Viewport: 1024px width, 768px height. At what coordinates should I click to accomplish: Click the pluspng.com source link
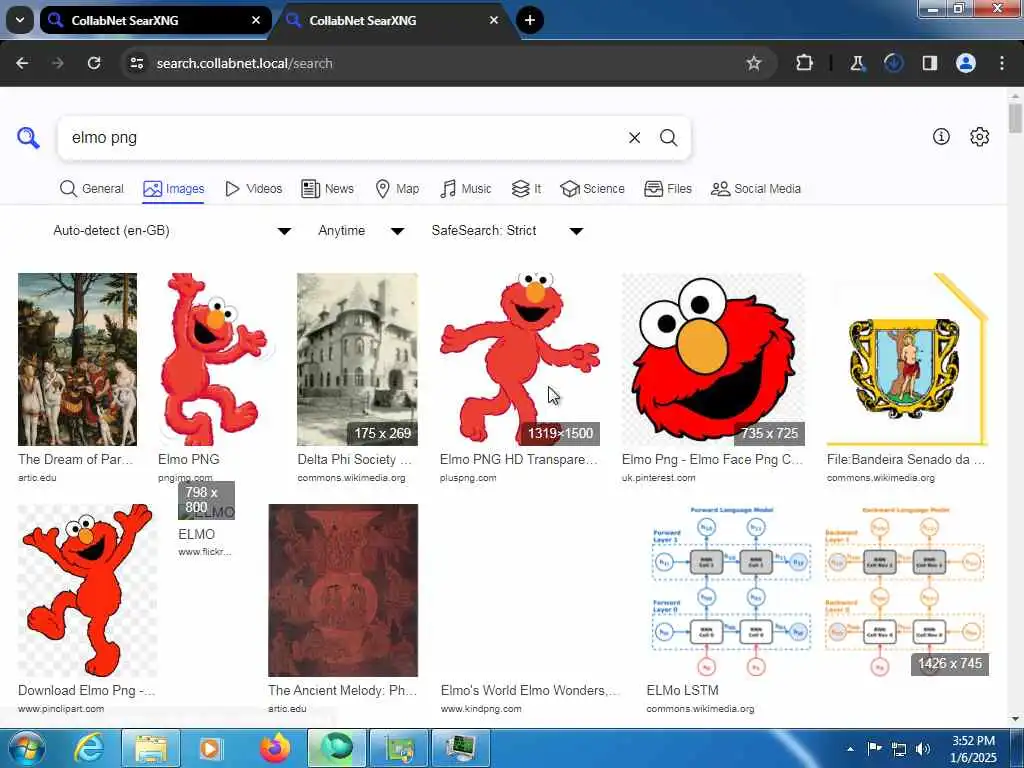[x=468, y=478]
